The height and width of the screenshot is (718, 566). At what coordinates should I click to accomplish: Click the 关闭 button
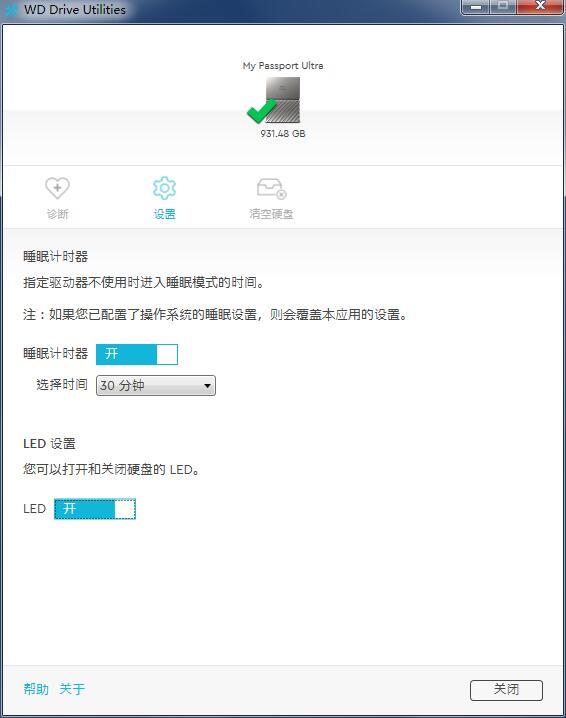[x=506, y=690]
